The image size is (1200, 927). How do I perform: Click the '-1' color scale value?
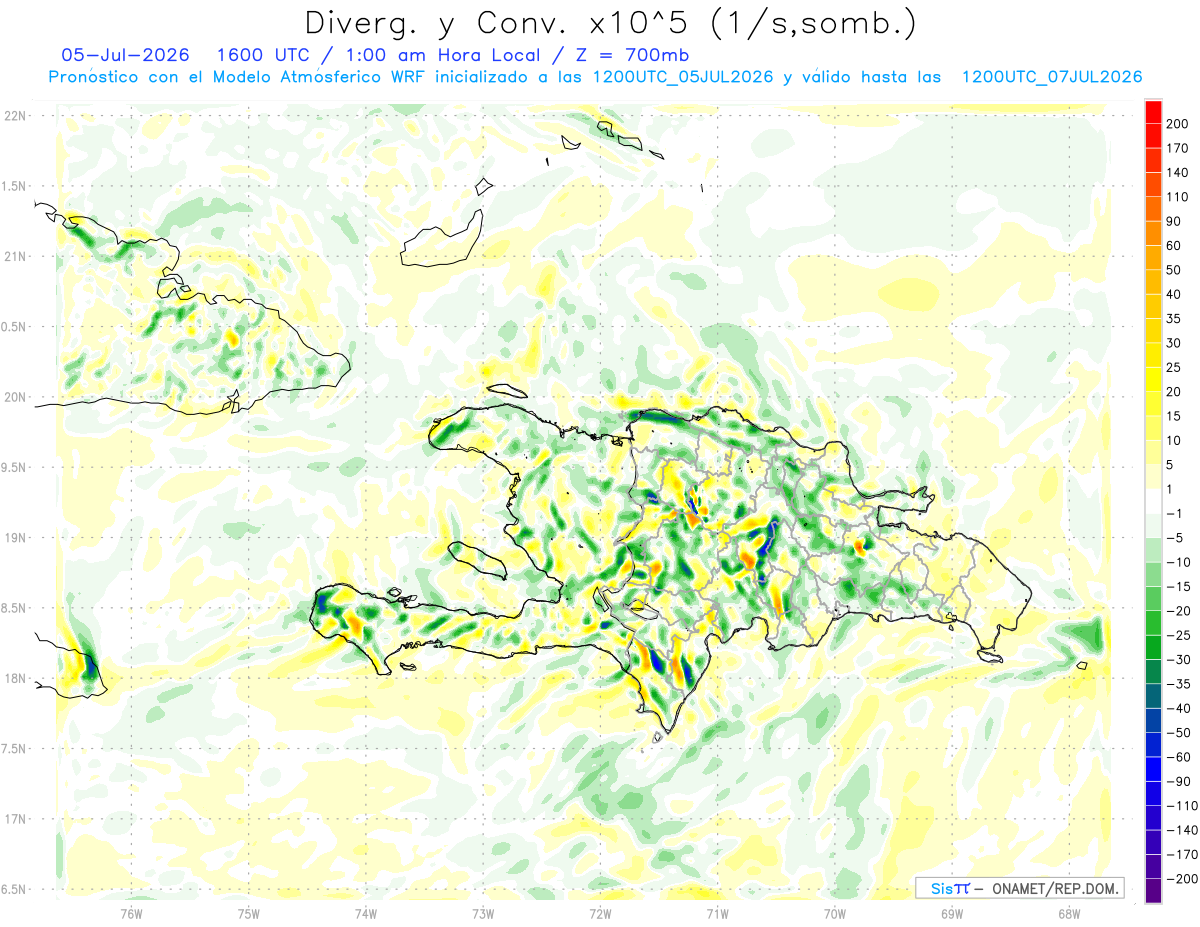coord(1174,513)
